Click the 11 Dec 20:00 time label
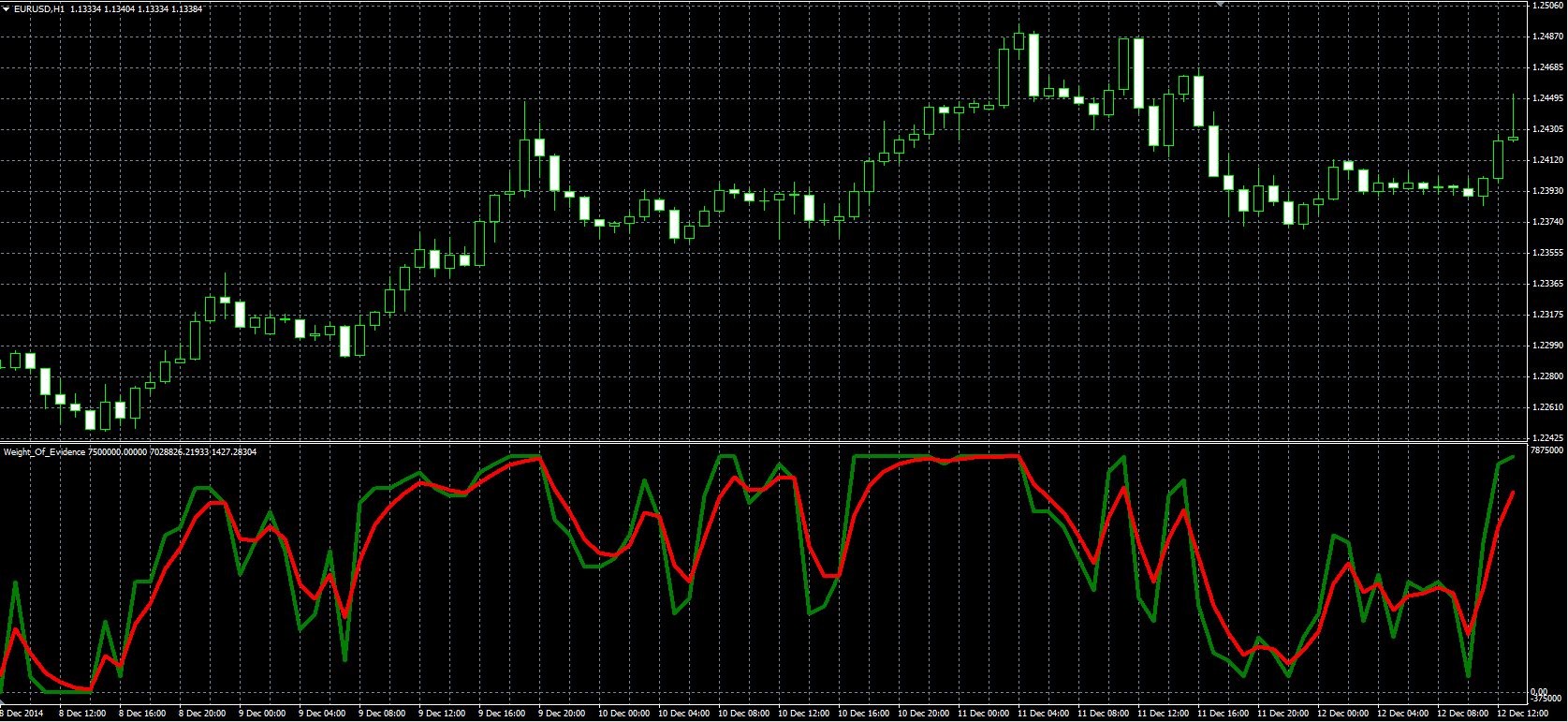This screenshot has width=1568, height=722. (x=1282, y=714)
